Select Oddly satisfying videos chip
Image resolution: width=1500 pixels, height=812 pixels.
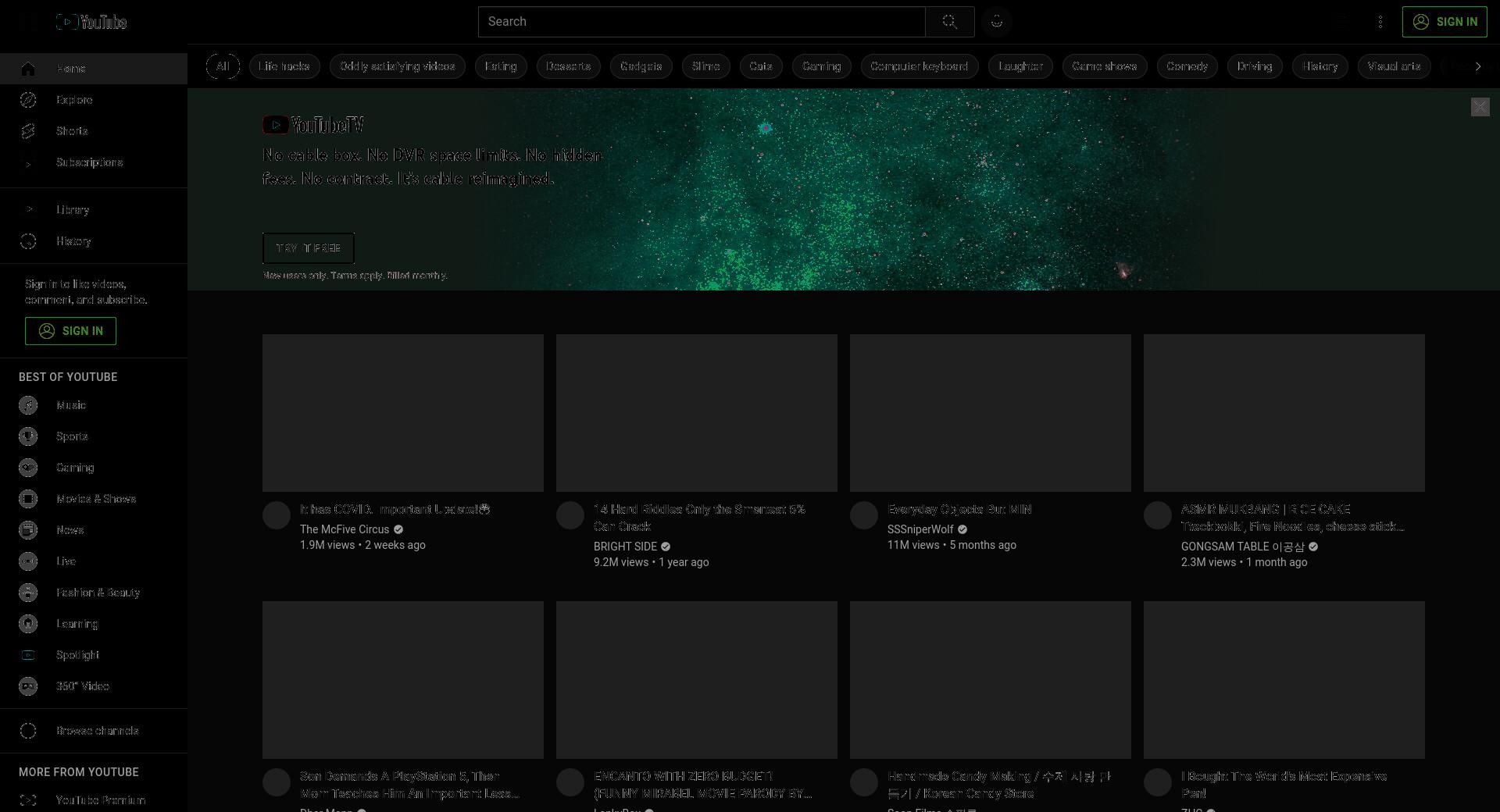coord(397,66)
